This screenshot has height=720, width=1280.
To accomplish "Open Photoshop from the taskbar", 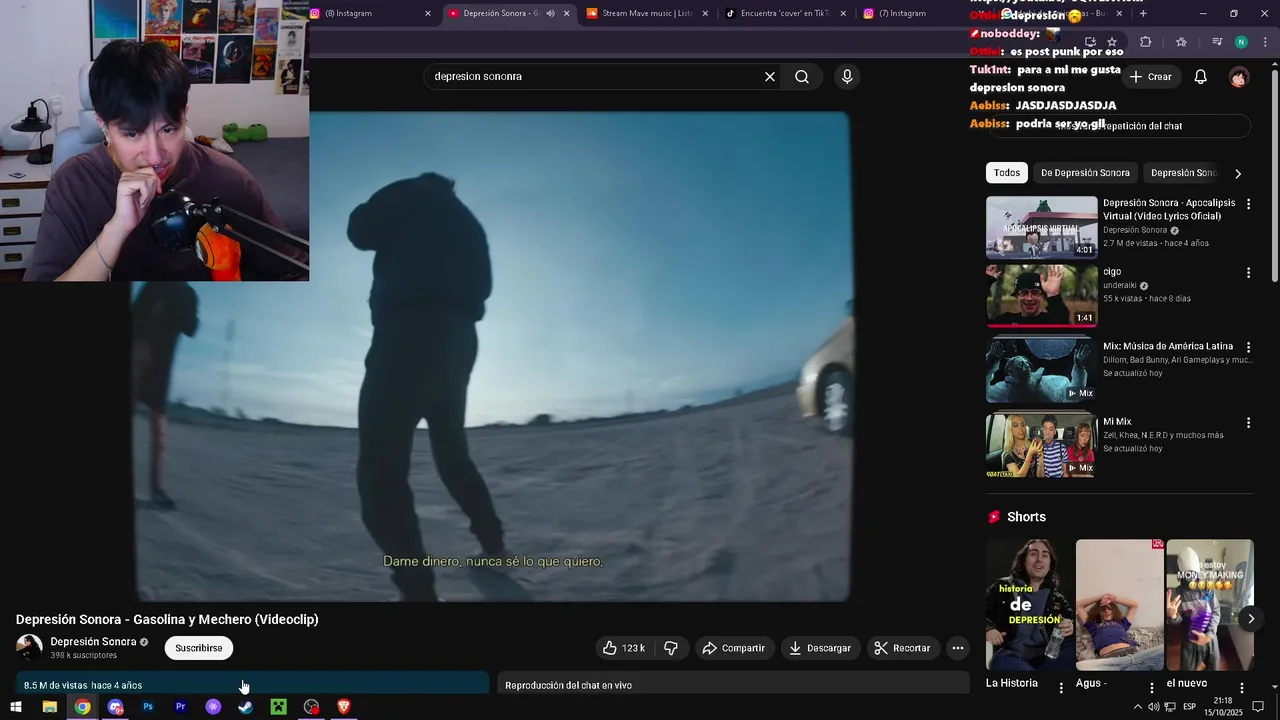I will pos(148,707).
